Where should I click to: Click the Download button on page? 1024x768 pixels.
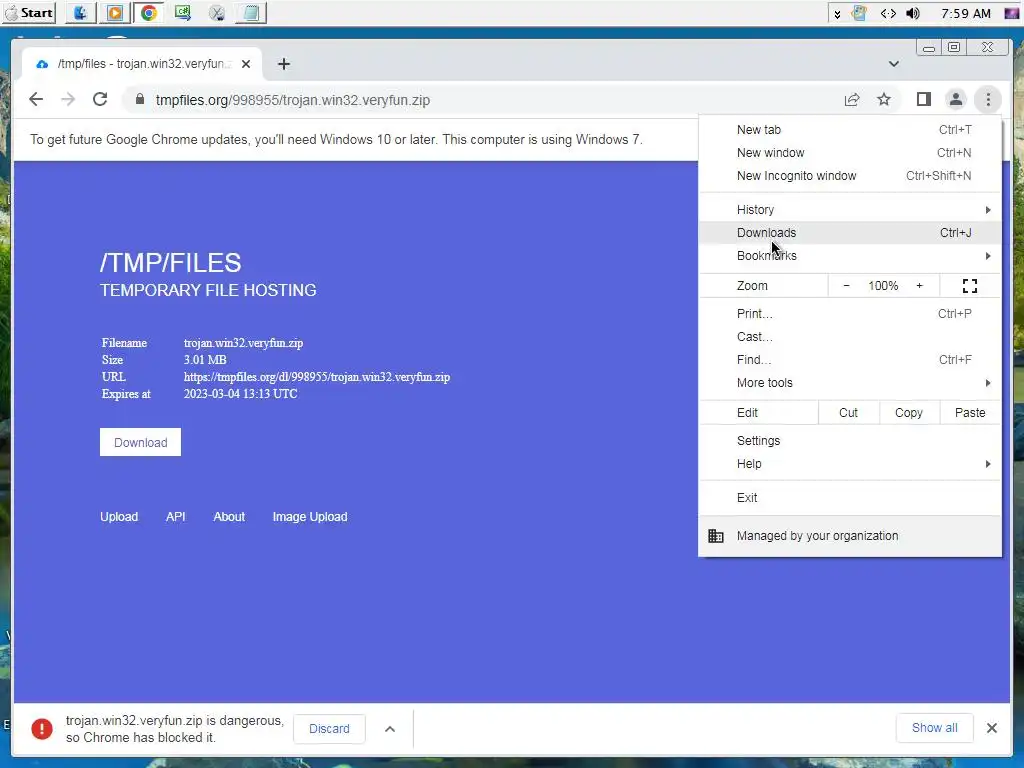pyautogui.click(x=140, y=442)
